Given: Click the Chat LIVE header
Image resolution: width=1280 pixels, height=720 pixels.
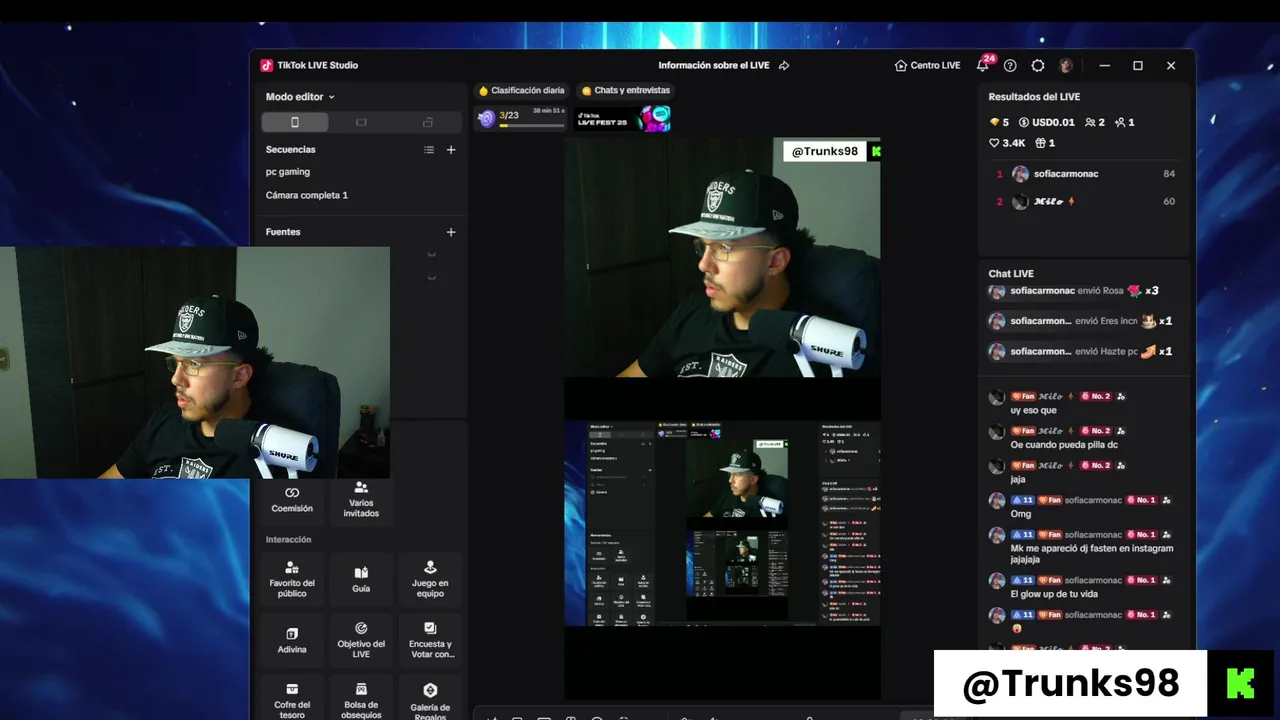Looking at the screenshot, I should tap(1011, 273).
